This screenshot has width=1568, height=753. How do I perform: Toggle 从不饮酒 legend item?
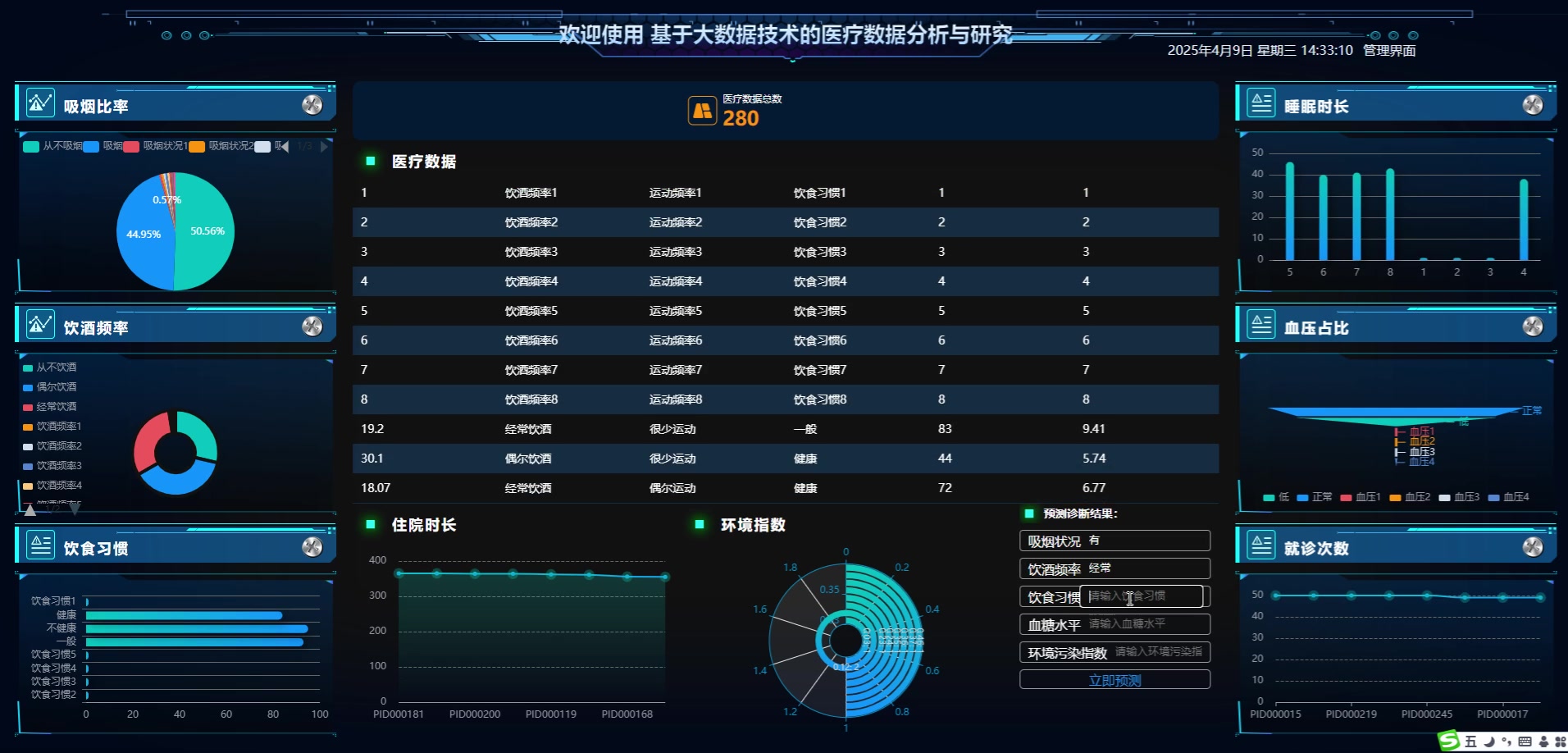pos(49,367)
